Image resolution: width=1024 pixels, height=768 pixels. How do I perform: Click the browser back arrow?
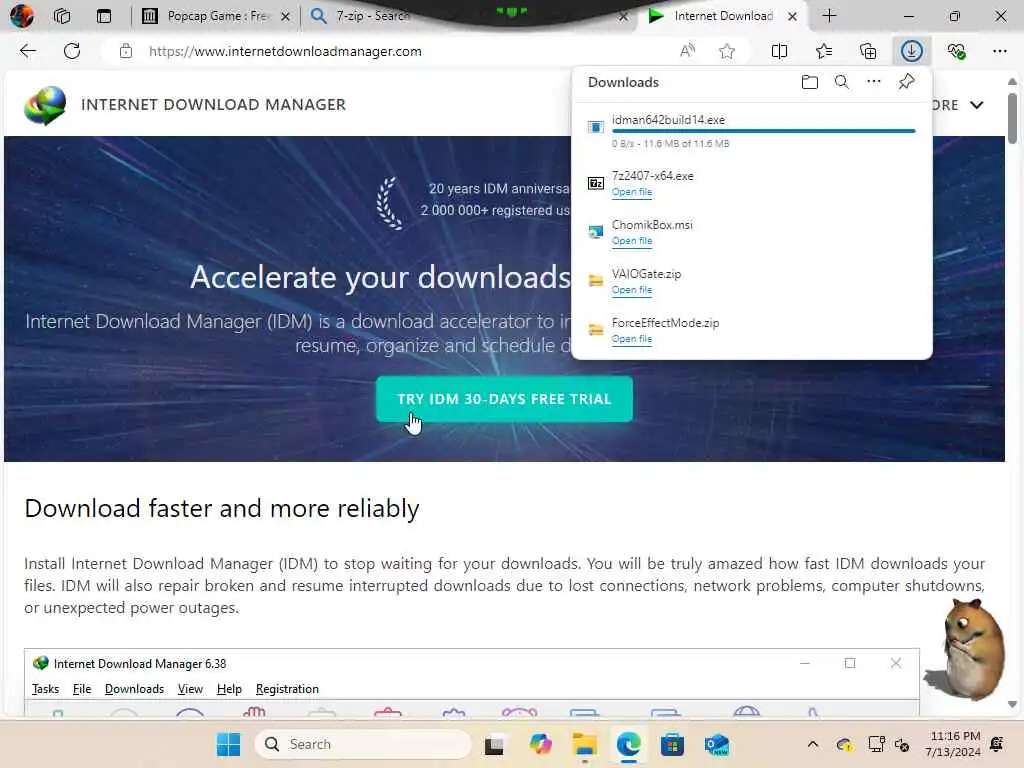click(27, 51)
